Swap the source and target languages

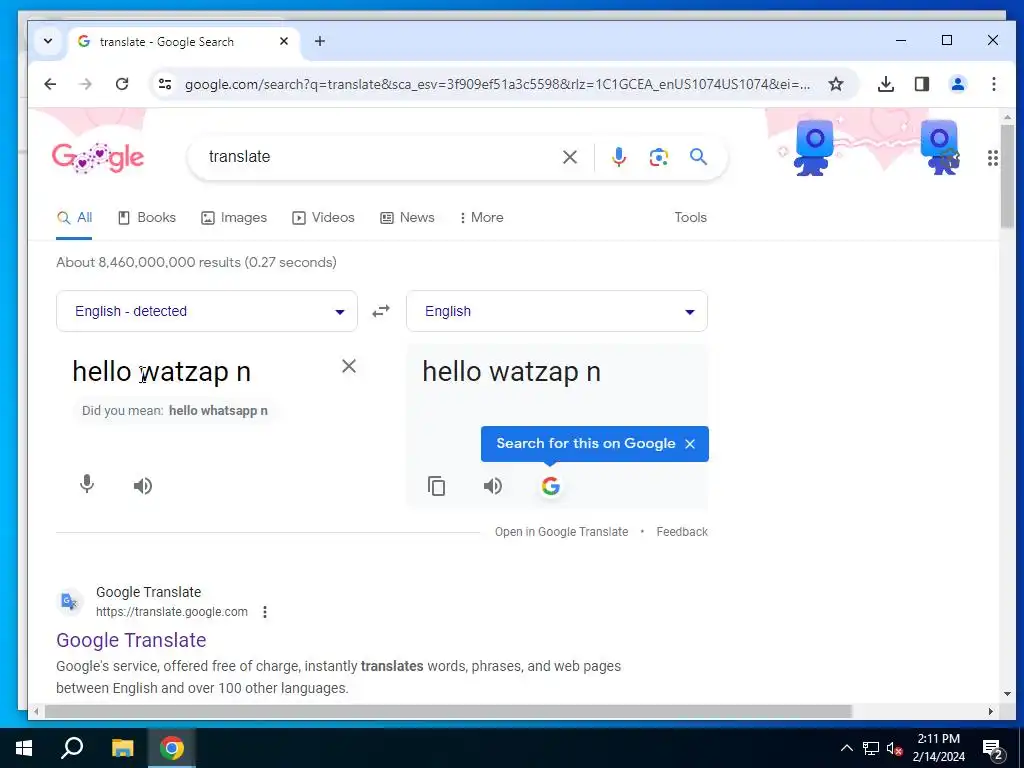point(381,311)
